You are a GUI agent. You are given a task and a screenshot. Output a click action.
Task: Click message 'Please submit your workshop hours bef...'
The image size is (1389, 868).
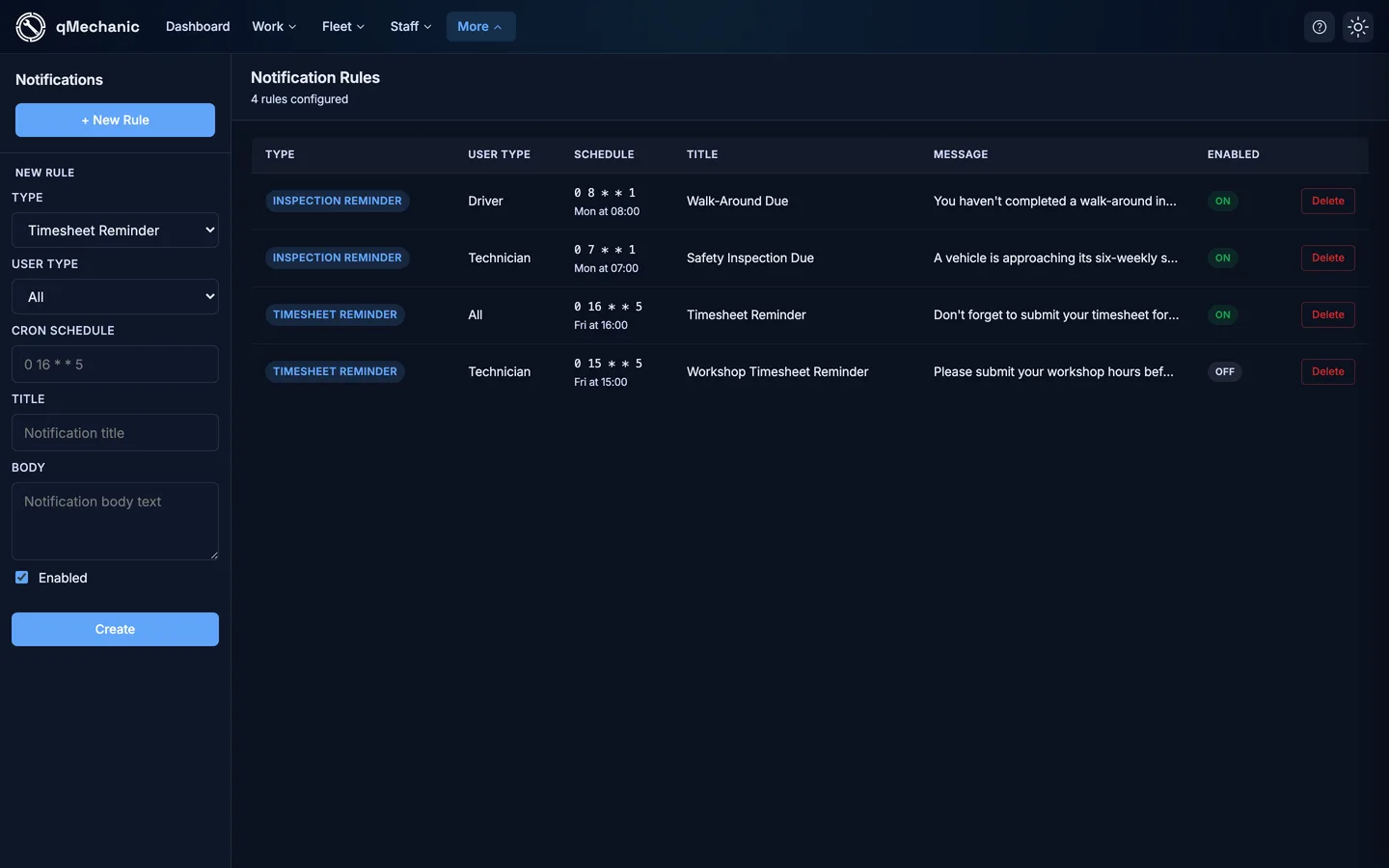[1053, 372]
